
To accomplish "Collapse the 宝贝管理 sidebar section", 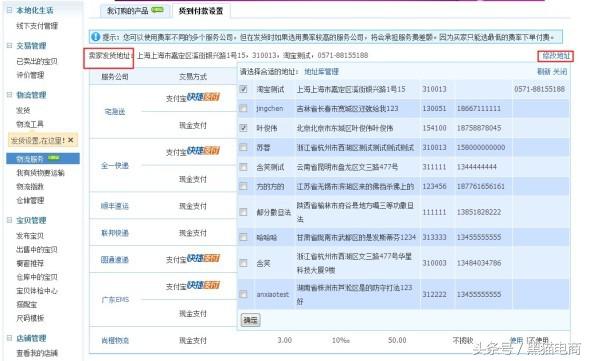I will pyautogui.click(x=9, y=220).
